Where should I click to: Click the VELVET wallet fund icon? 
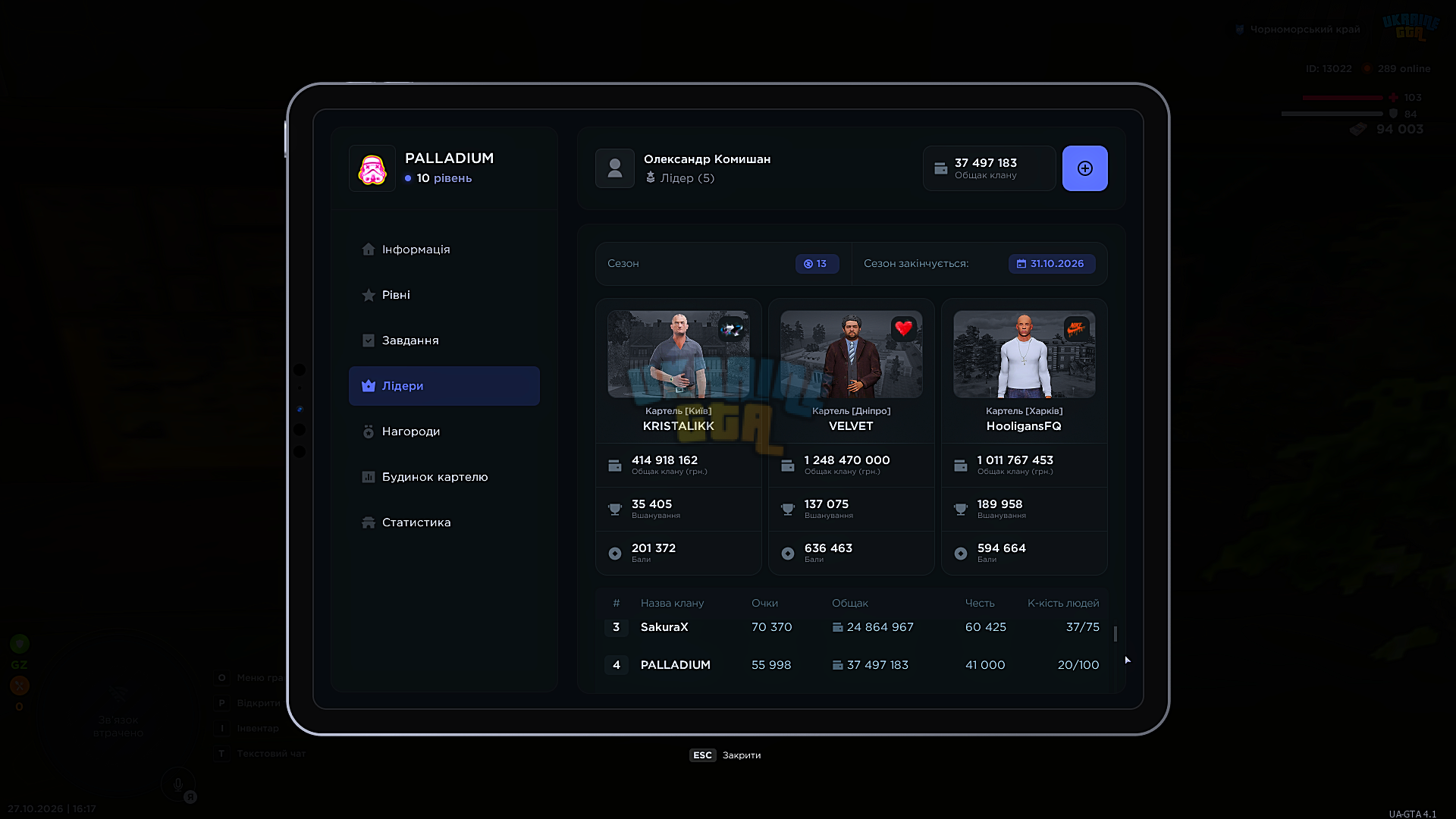click(x=788, y=466)
